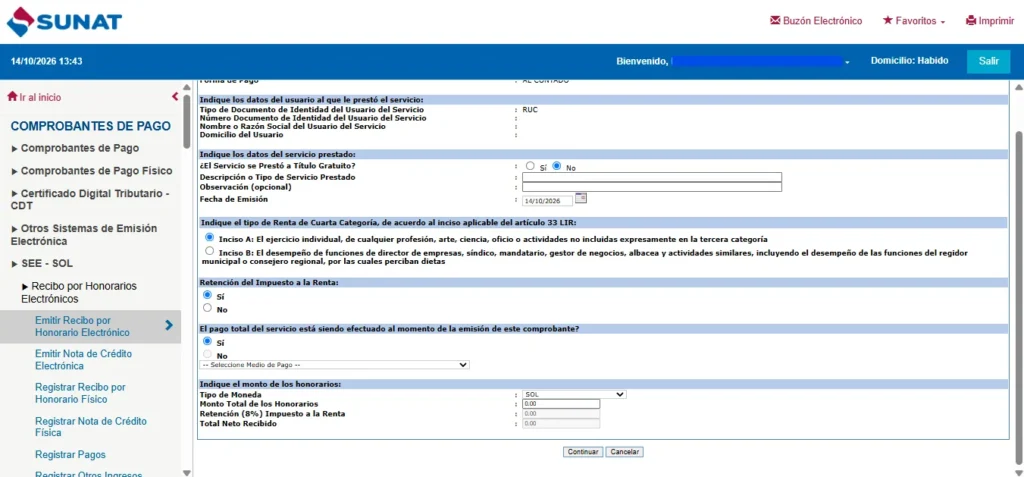Expand Otros Sistemas de Emisión Electrónica
The width and height of the screenshot is (1024, 477).
tap(84, 235)
